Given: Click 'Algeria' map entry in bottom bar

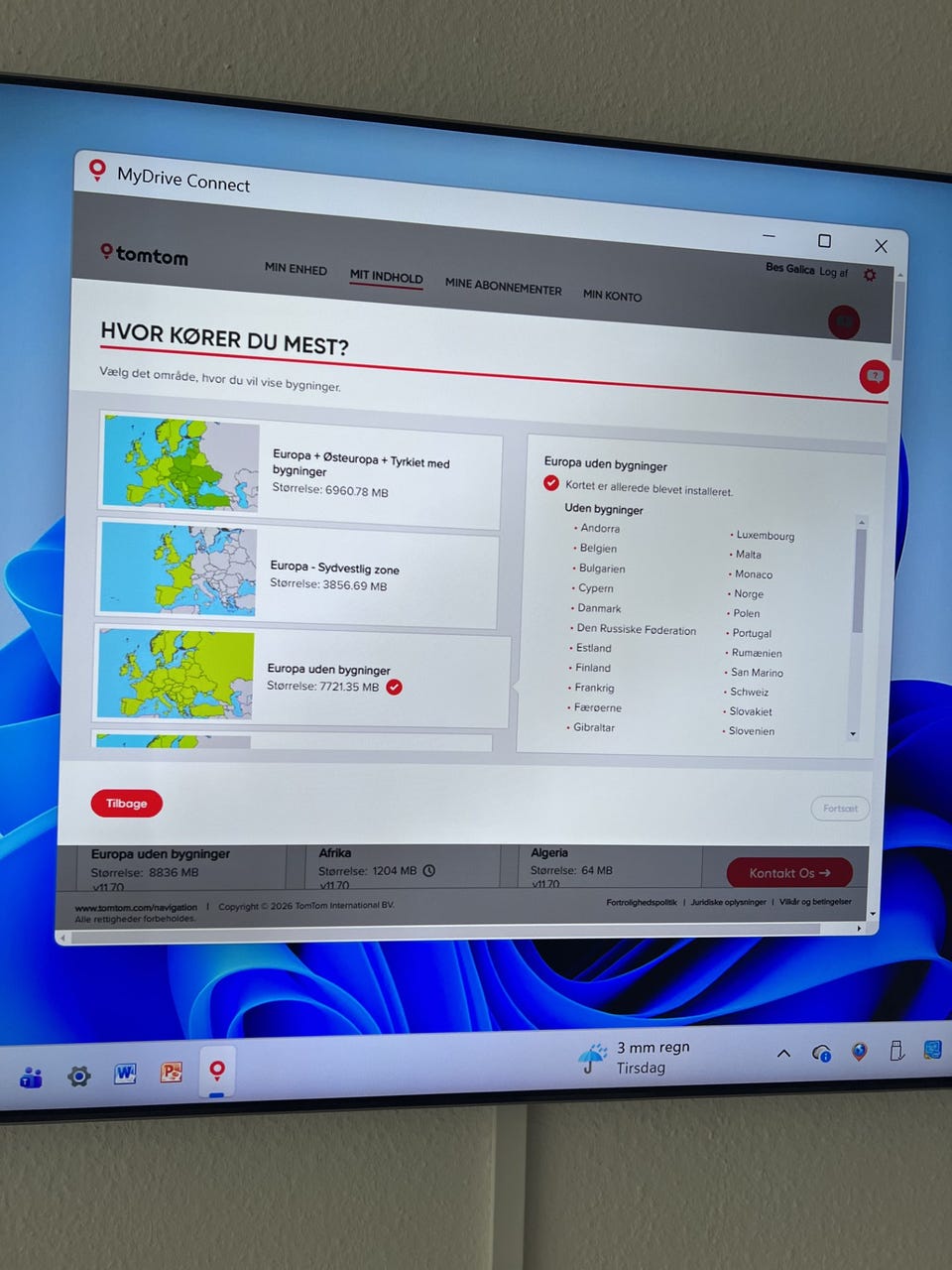Looking at the screenshot, I should click(549, 852).
